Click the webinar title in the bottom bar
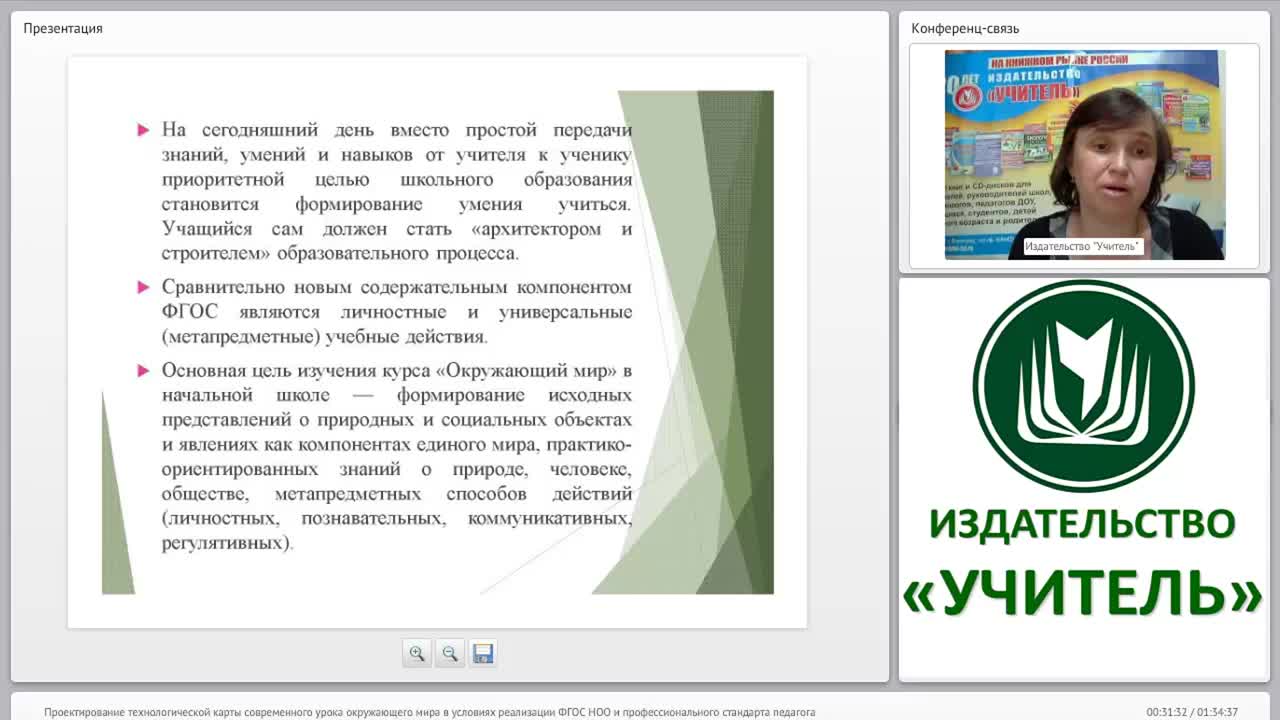This screenshot has height=720, width=1280. 430,712
